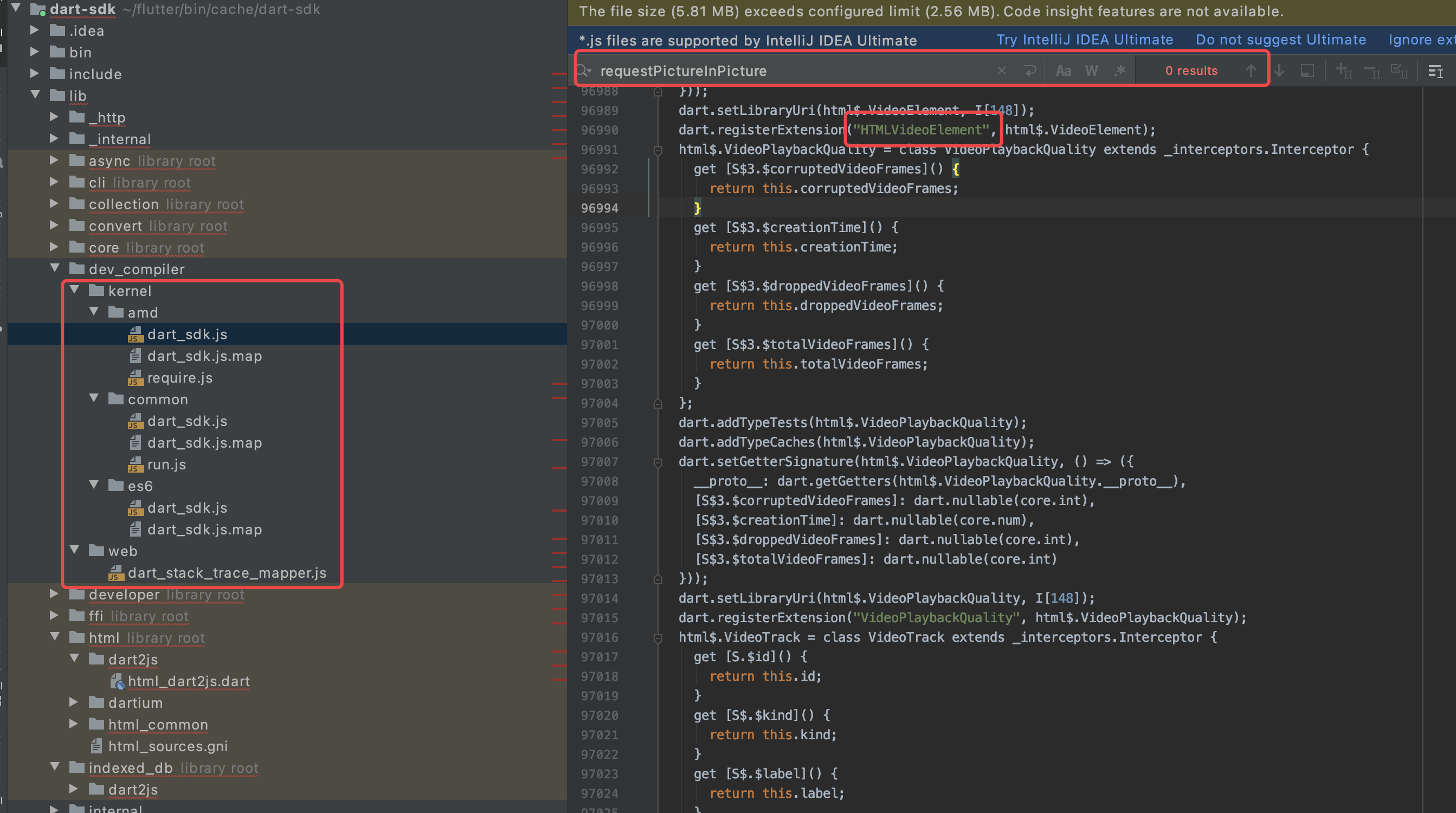1456x813 pixels.
Task: Click the previous occurrence up arrow
Action: [x=1251, y=70]
